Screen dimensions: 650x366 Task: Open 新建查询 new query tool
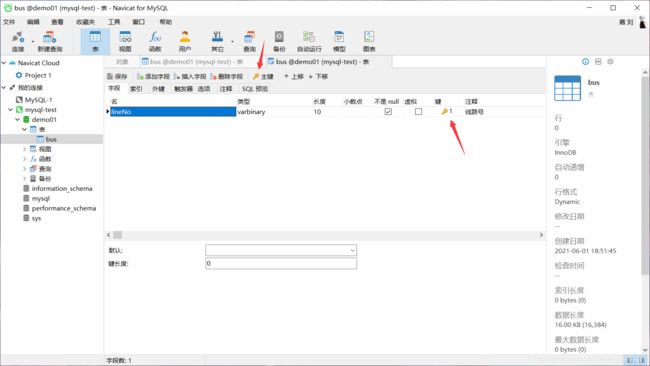(x=50, y=41)
